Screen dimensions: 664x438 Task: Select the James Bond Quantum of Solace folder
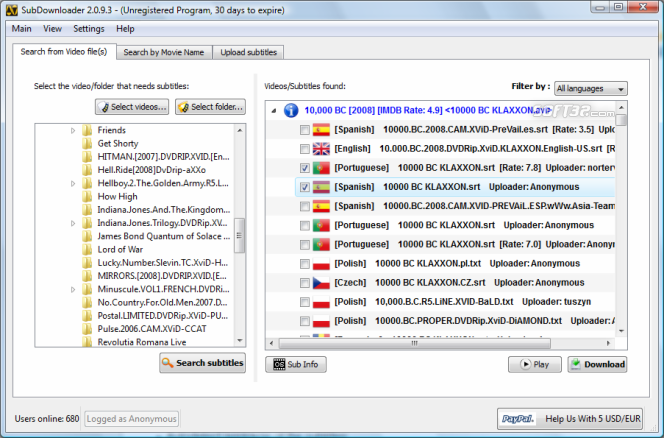(x=164, y=236)
